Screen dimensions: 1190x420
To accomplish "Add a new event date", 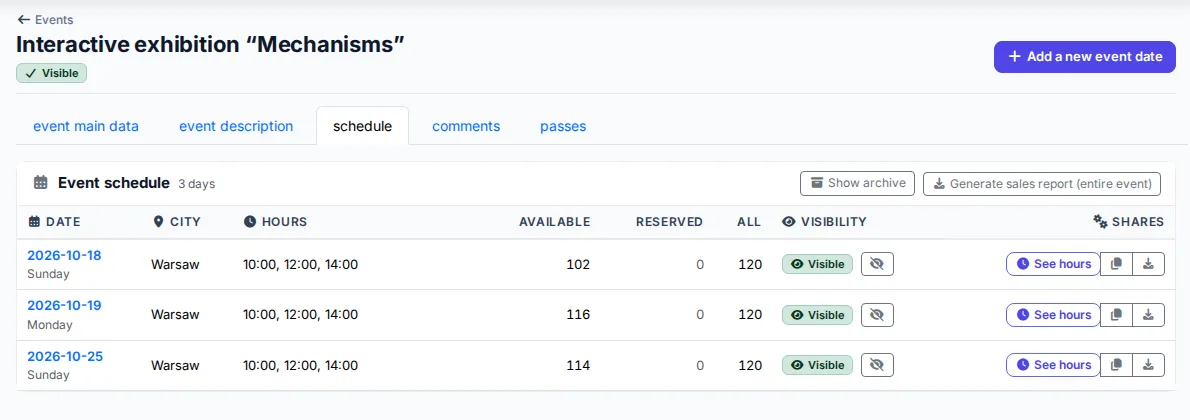I will (1085, 56).
